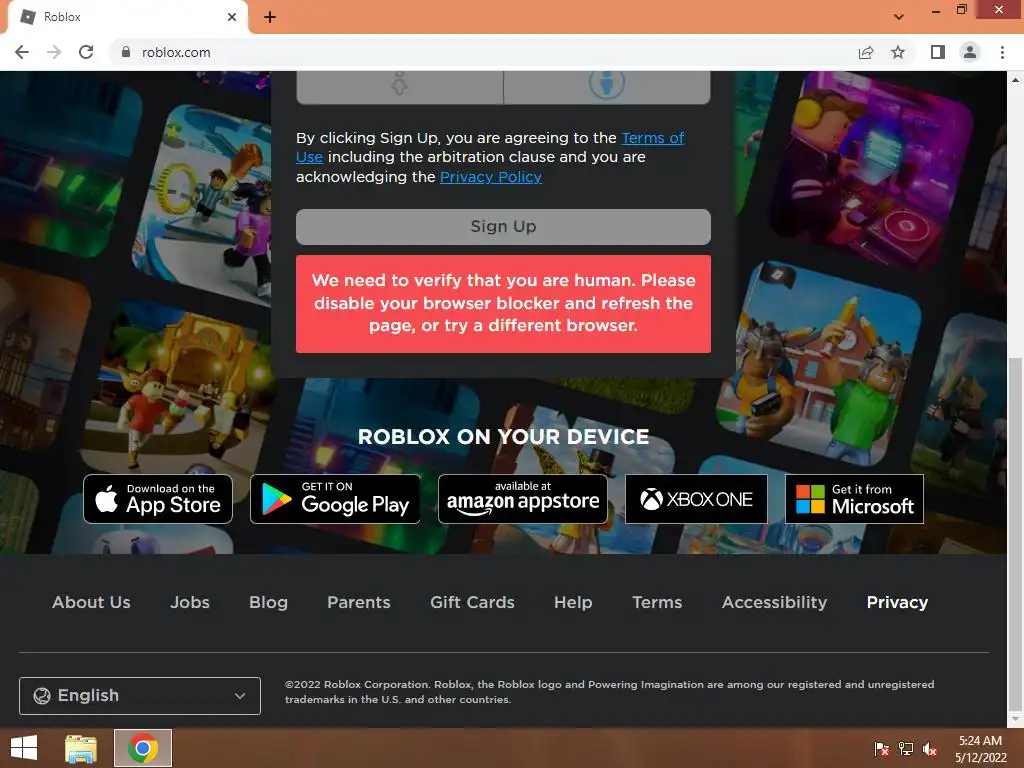Click the browser Back arrow
The image size is (1024, 768).
pyautogui.click(x=22, y=52)
